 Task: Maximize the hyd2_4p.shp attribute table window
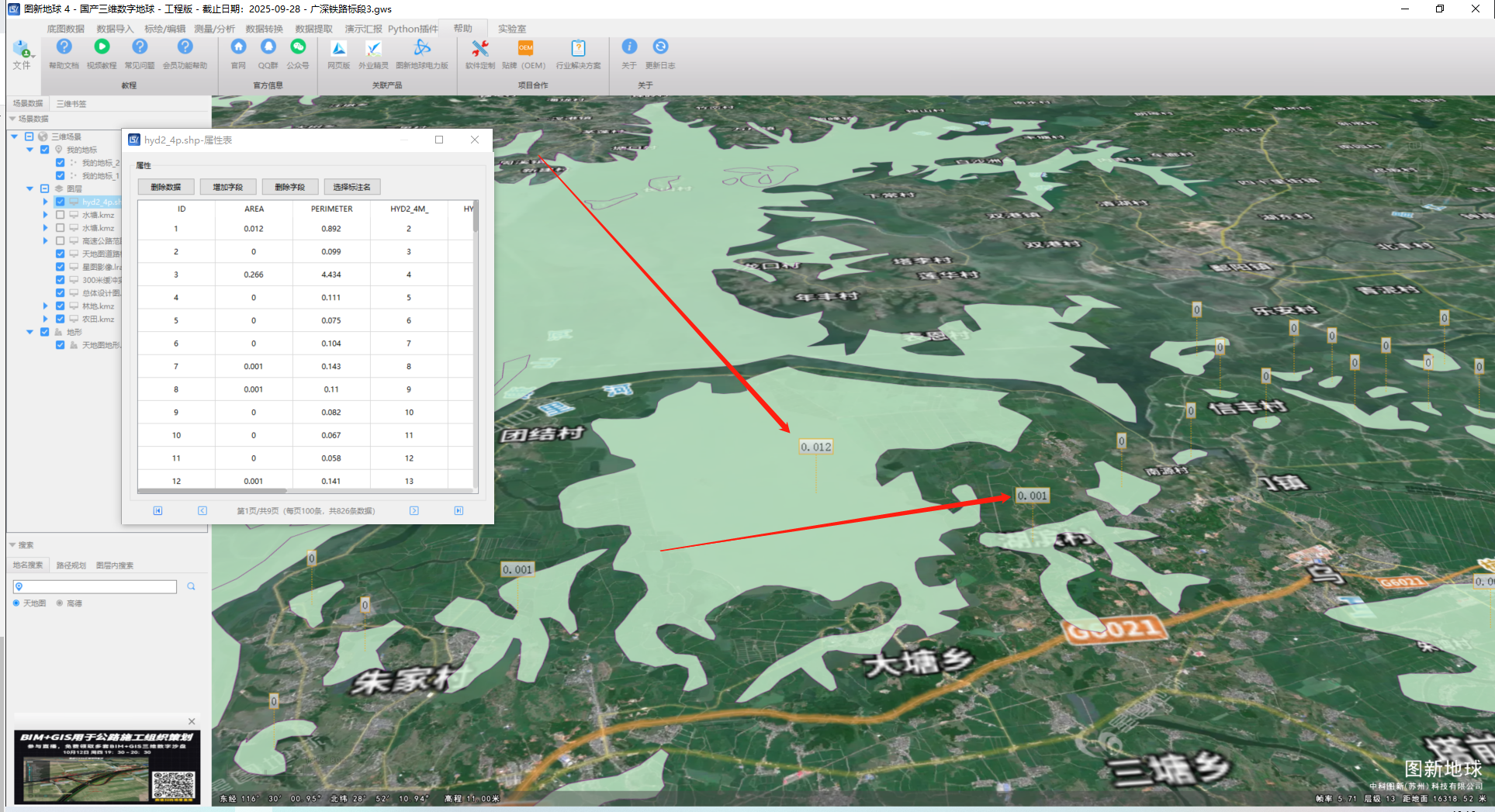[x=439, y=140]
